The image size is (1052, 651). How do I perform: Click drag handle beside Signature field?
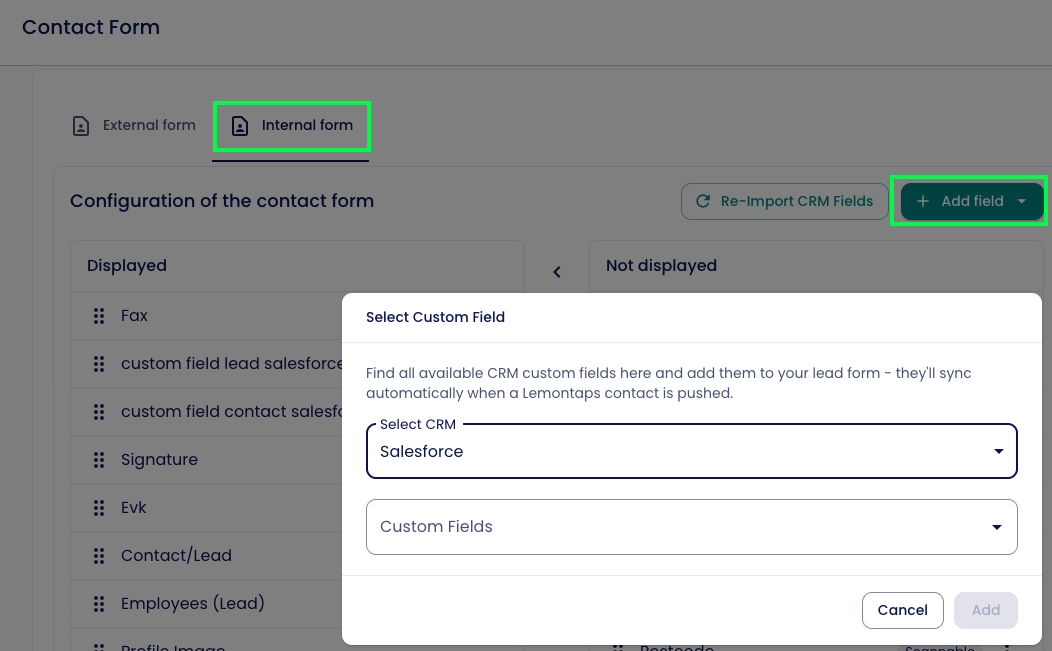pyautogui.click(x=99, y=460)
